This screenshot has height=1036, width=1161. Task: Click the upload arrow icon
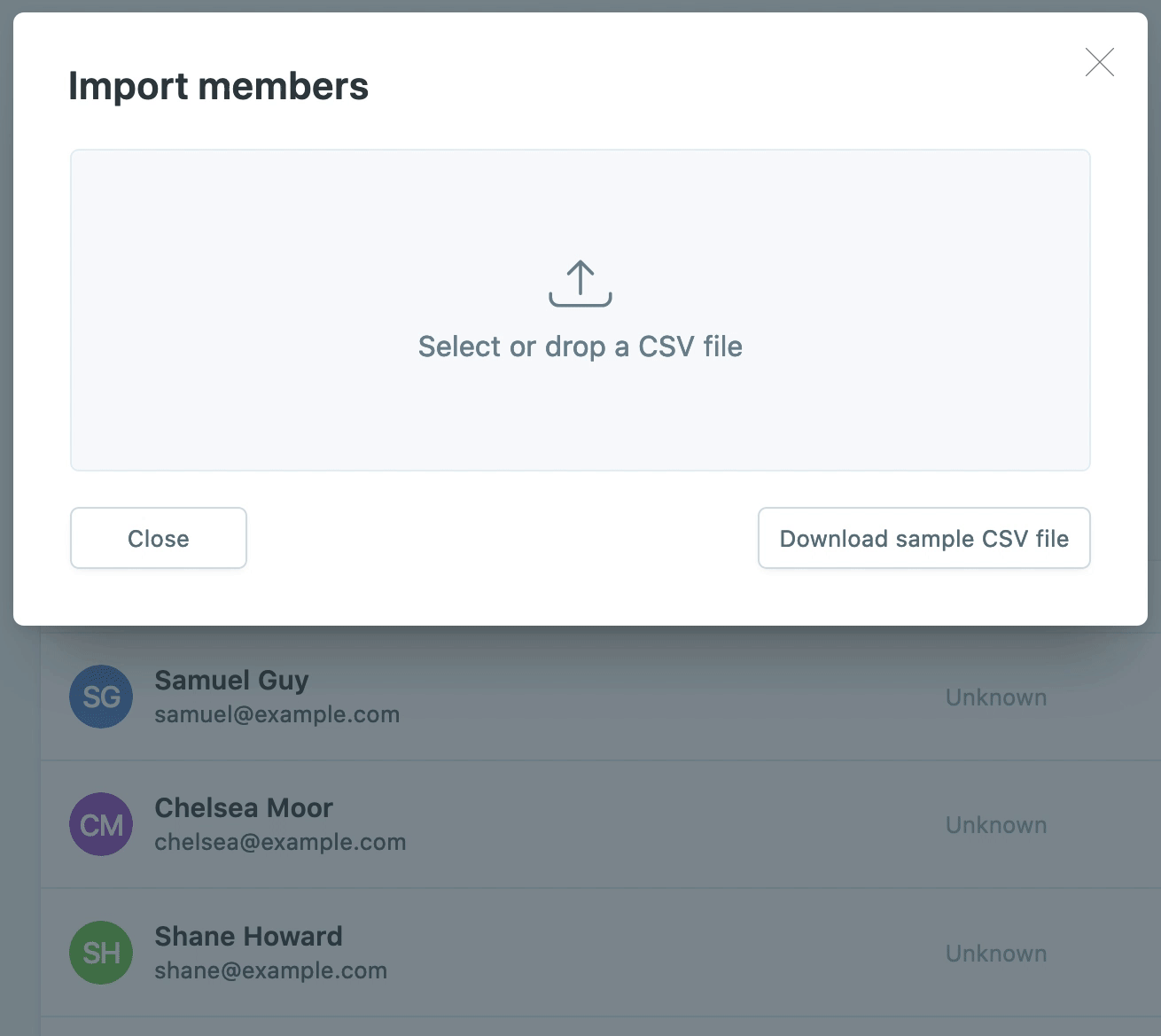580,284
